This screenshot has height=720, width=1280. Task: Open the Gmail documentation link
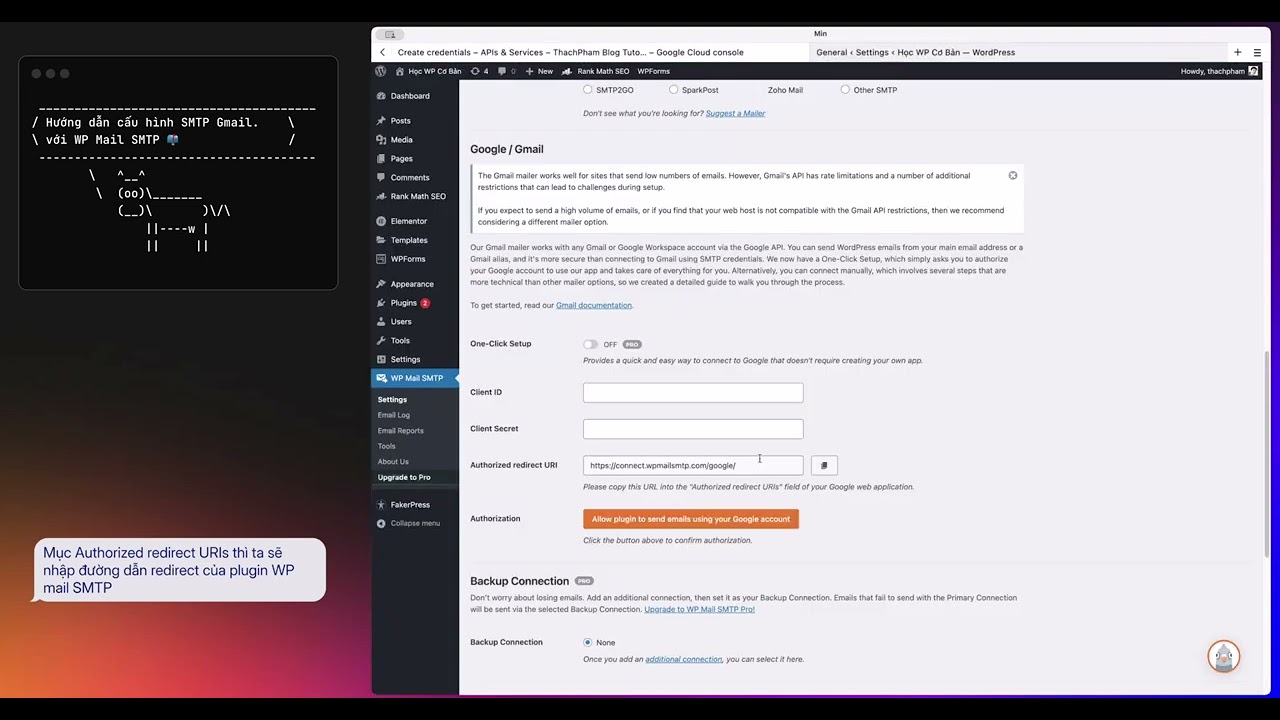pos(594,305)
